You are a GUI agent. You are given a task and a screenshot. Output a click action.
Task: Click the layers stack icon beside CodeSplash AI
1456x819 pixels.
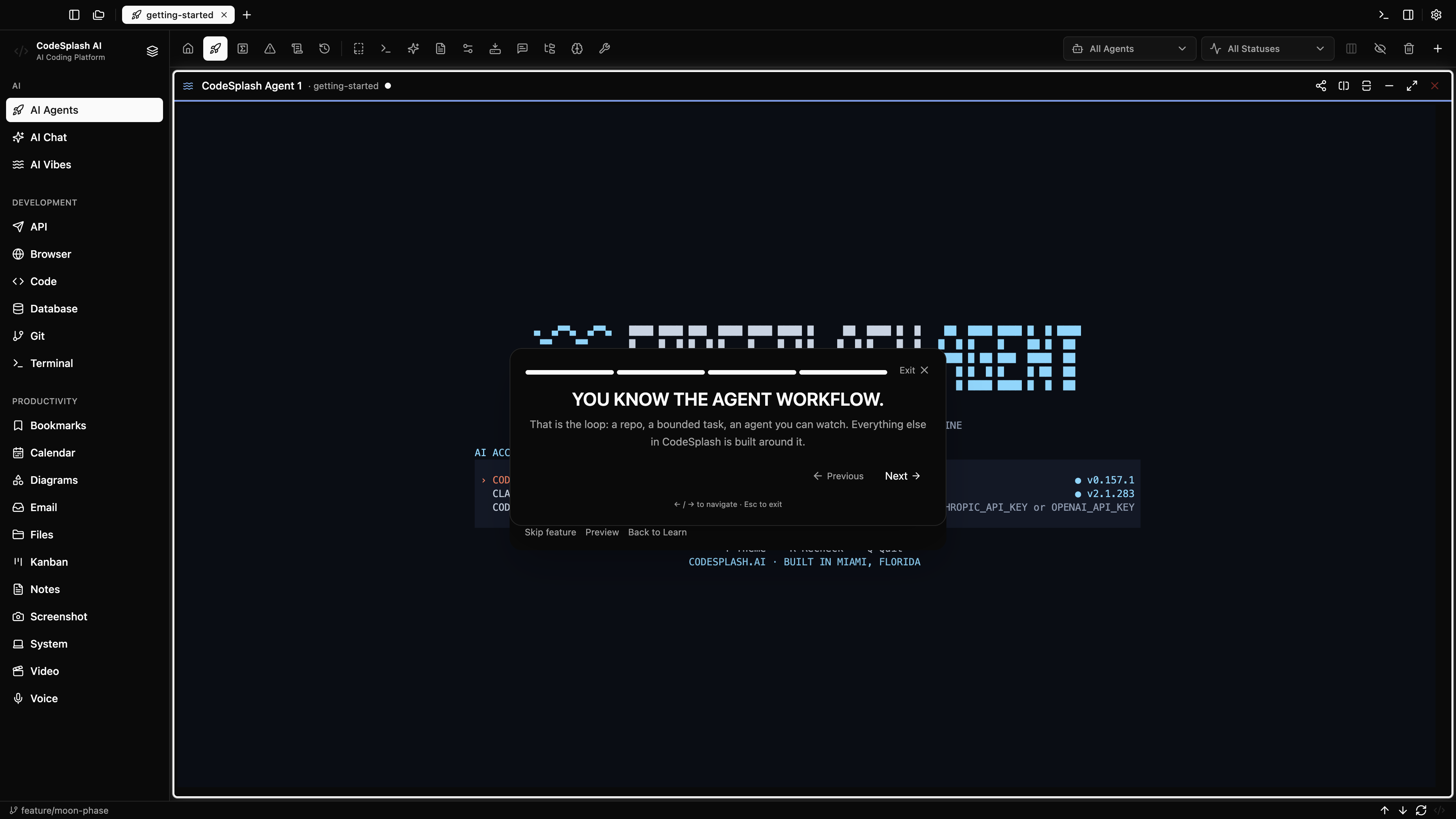[x=152, y=52]
